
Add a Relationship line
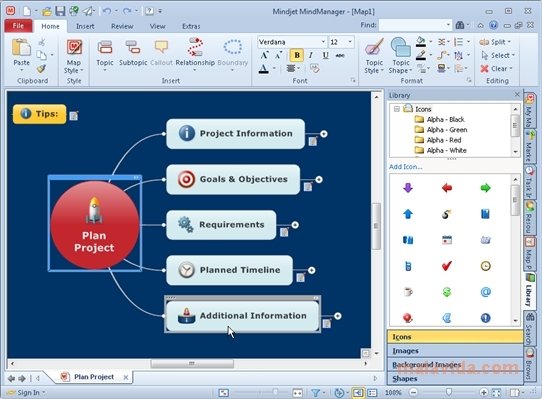click(x=195, y=55)
